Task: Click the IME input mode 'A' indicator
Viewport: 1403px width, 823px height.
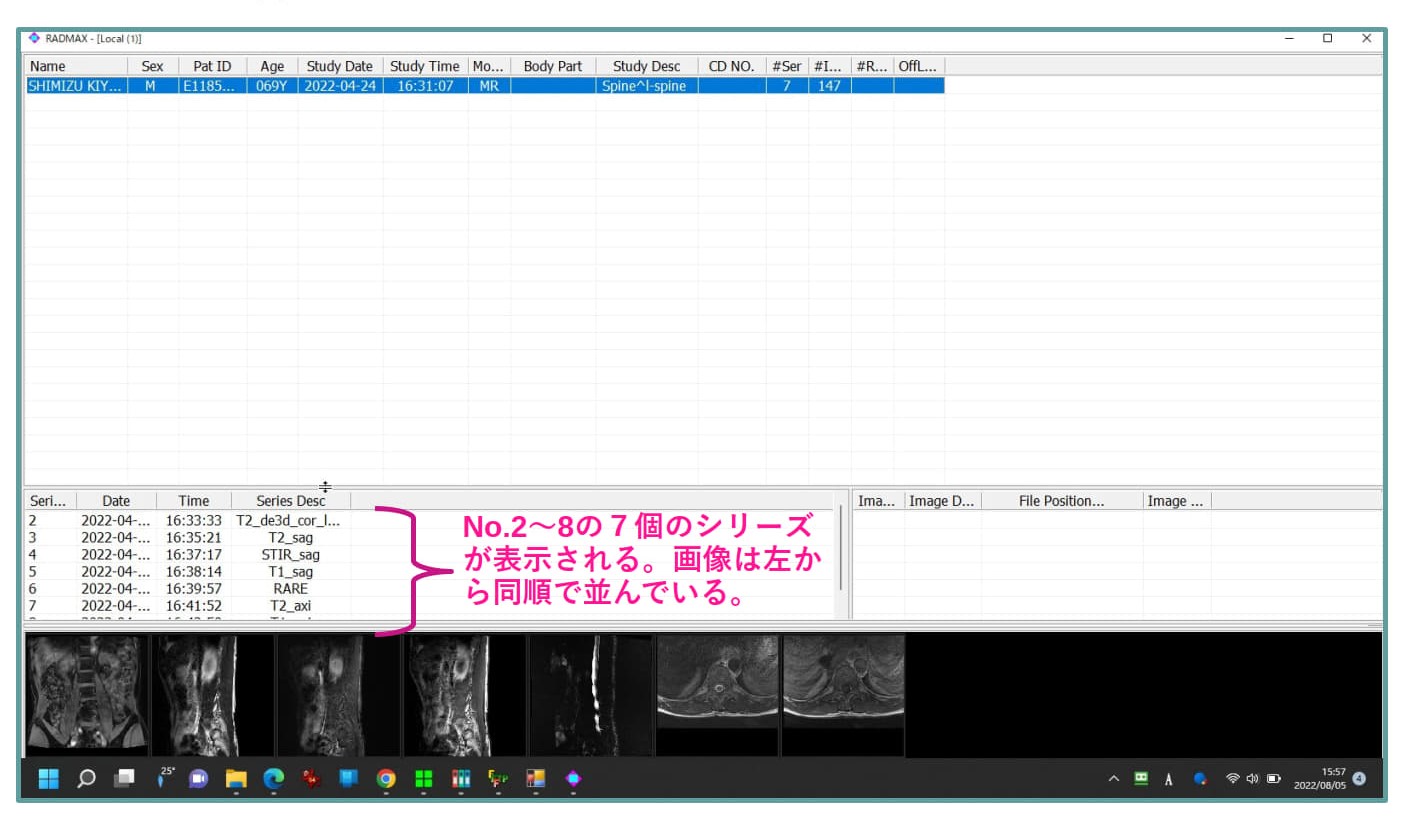Action: pyautogui.click(x=1168, y=779)
